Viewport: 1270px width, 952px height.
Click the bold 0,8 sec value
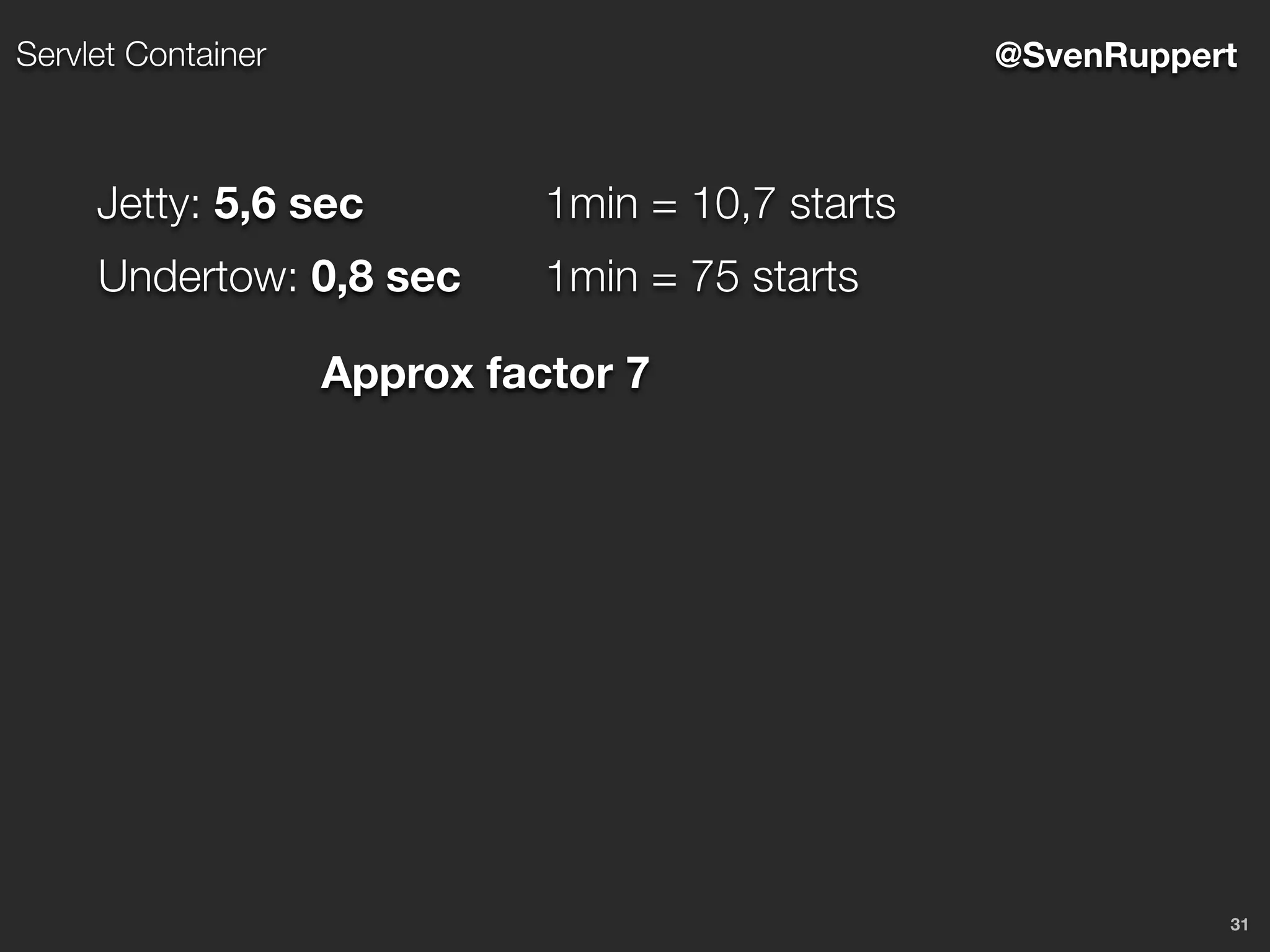point(385,276)
